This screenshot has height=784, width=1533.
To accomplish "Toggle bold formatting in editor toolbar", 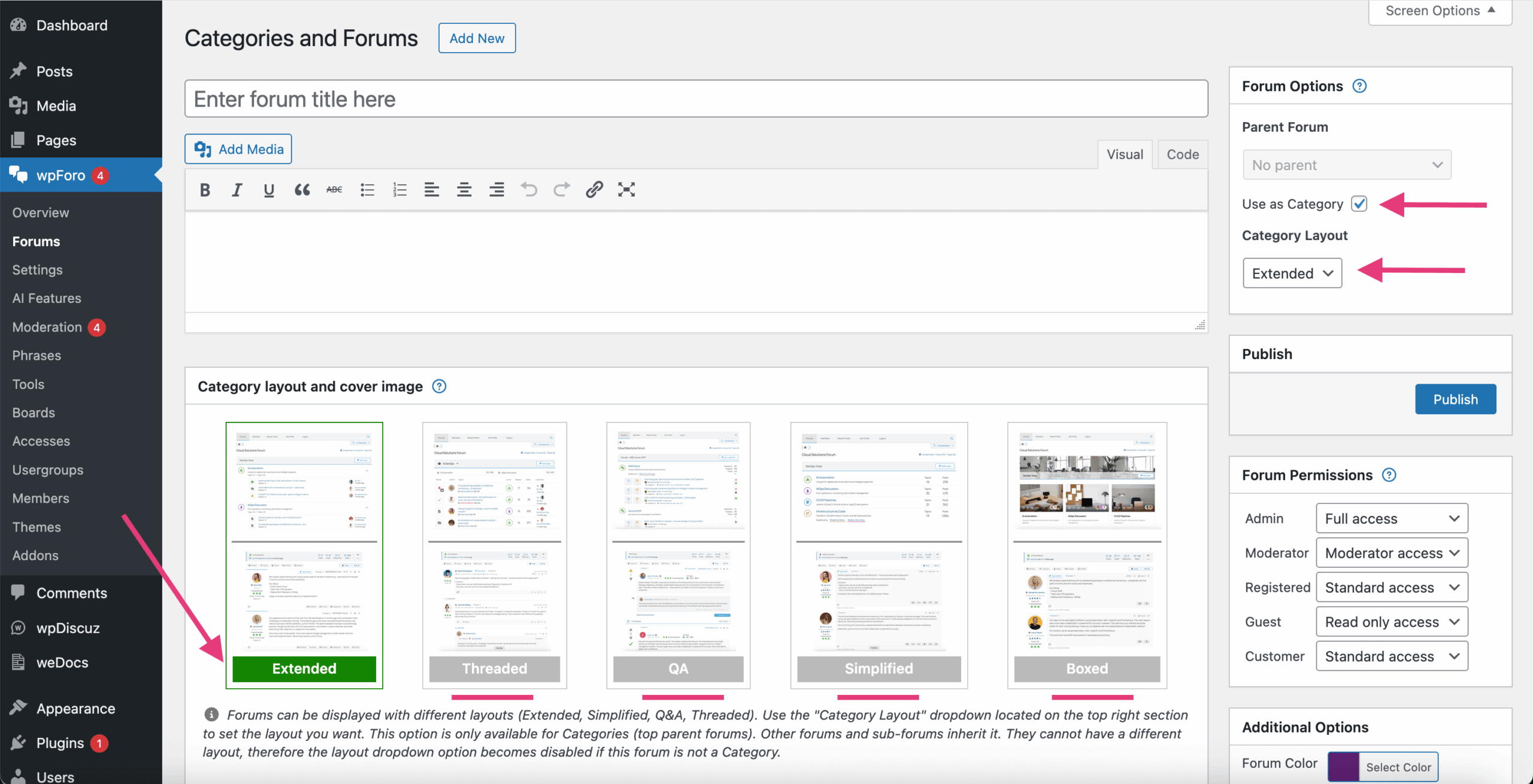I will tap(205, 190).
